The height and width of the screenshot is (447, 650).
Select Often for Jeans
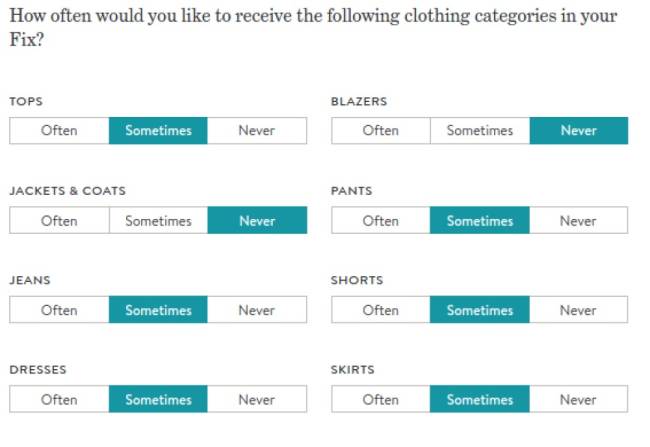pyautogui.click(x=59, y=310)
